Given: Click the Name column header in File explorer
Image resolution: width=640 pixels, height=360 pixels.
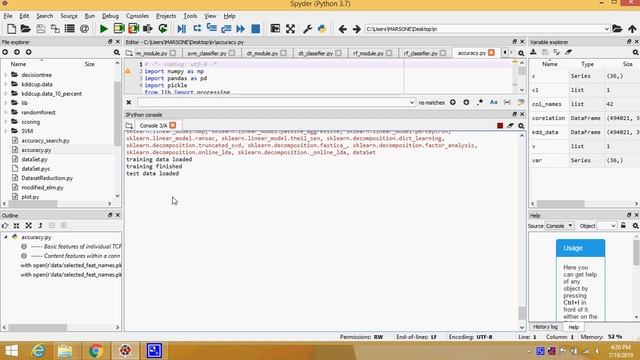Looking at the screenshot, I should coord(18,64).
